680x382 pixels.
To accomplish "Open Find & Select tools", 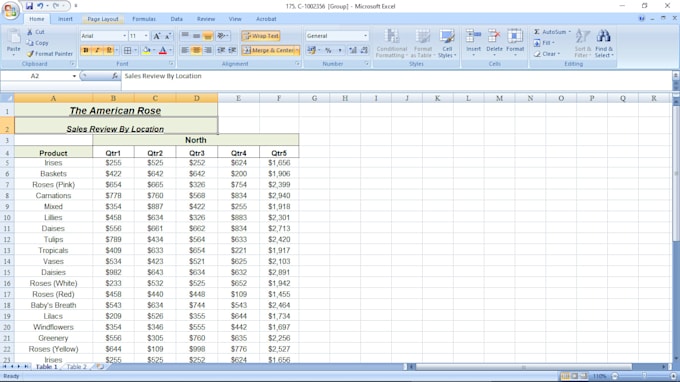I will tap(604, 43).
